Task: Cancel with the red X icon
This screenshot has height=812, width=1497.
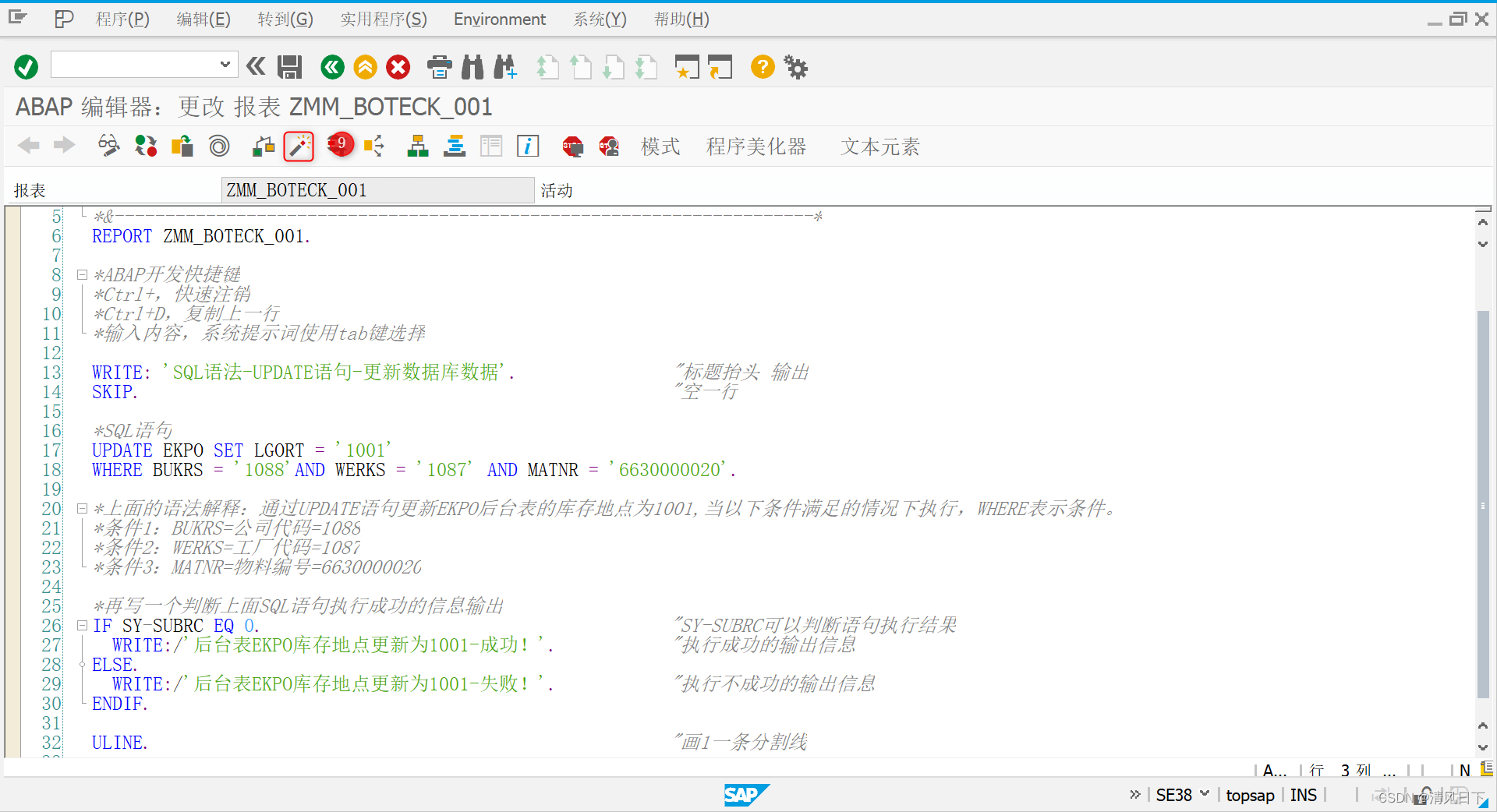Action: [x=398, y=67]
